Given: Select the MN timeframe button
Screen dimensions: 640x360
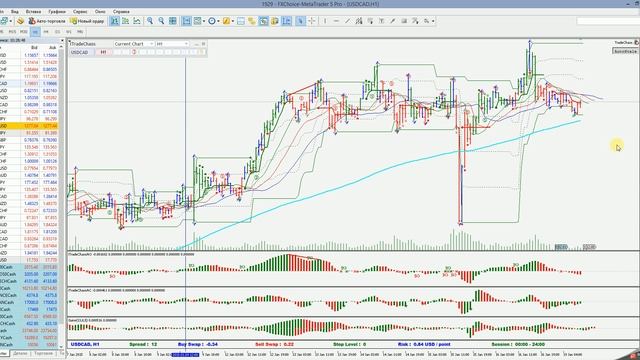Looking at the screenshot, I should [x=80, y=31].
